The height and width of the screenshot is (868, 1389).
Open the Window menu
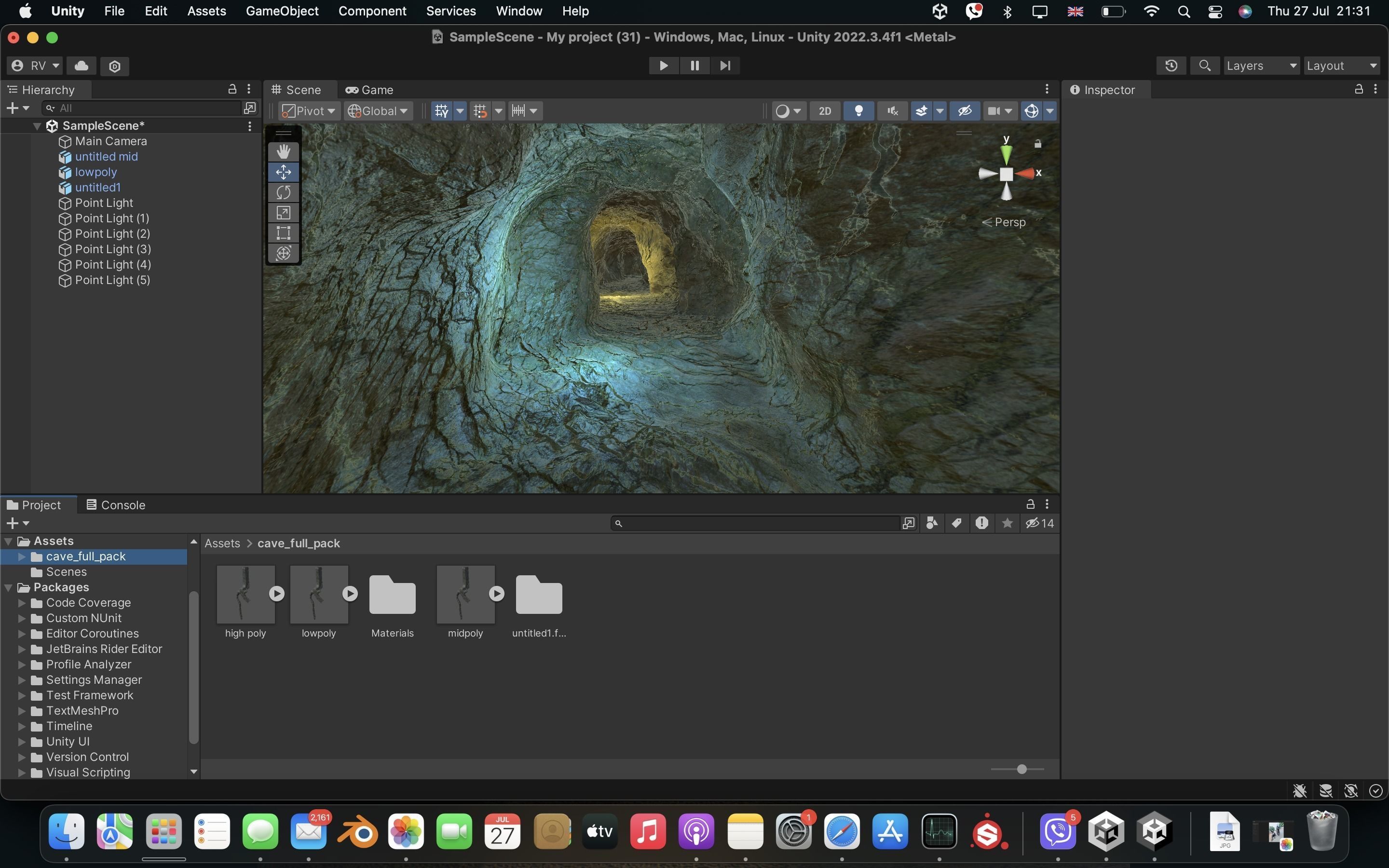(519, 11)
